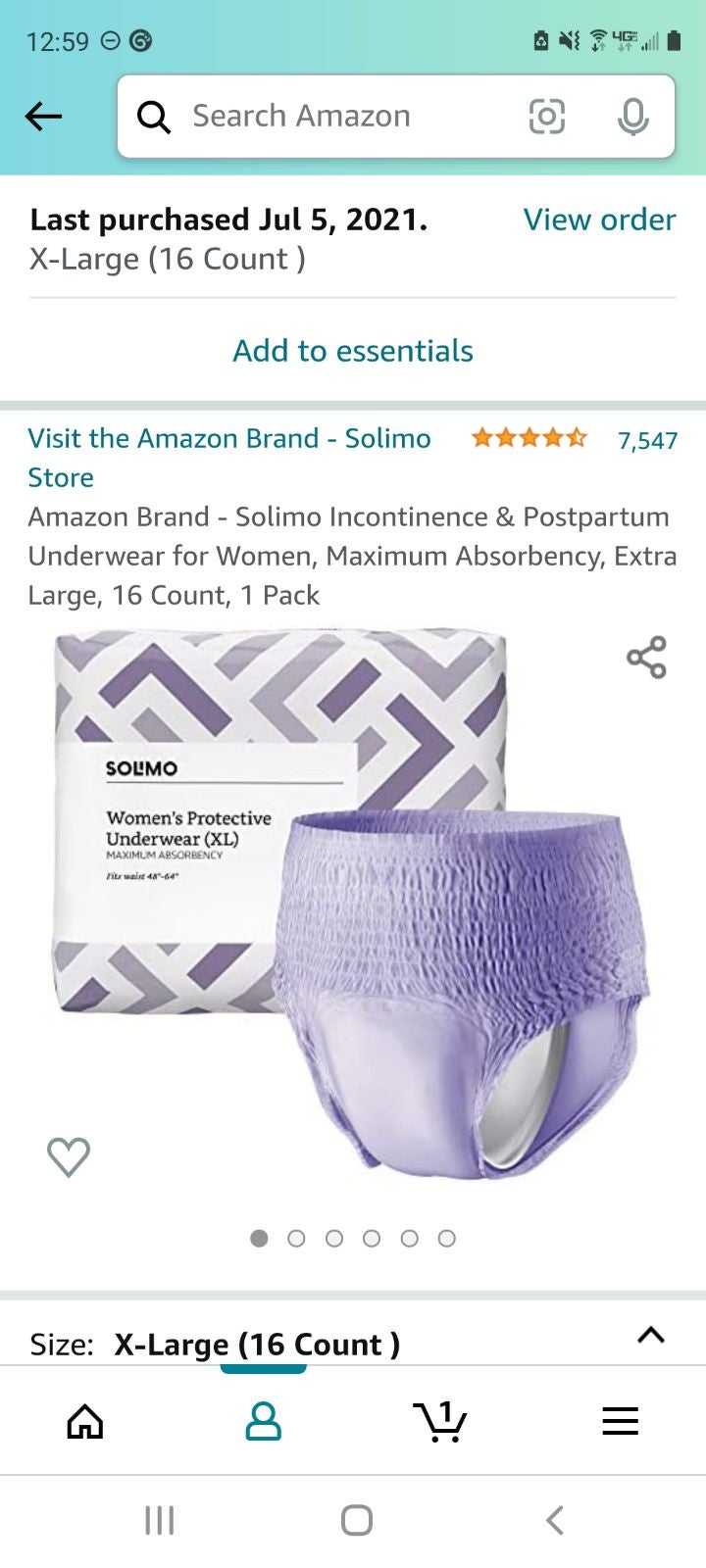Open View order link
Viewport: 706px width, 1568px height.
pyautogui.click(x=599, y=220)
